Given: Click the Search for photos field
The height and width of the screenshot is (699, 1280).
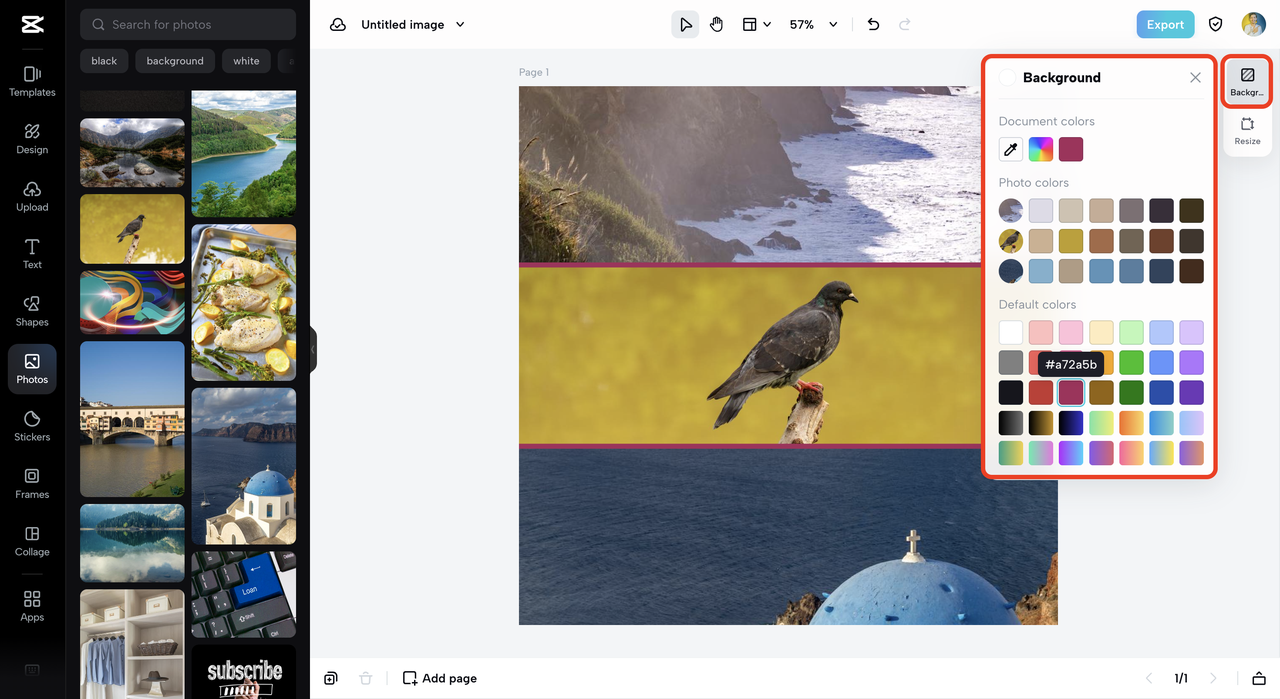Looking at the screenshot, I should tap(188, 24).
